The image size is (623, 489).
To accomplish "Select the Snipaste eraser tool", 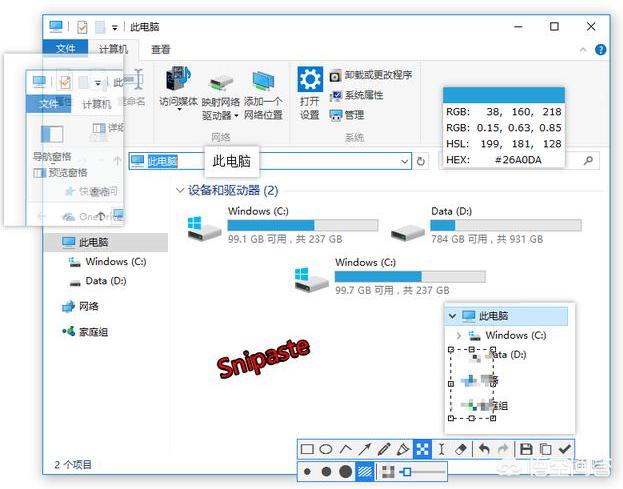I will click(460, 449).
